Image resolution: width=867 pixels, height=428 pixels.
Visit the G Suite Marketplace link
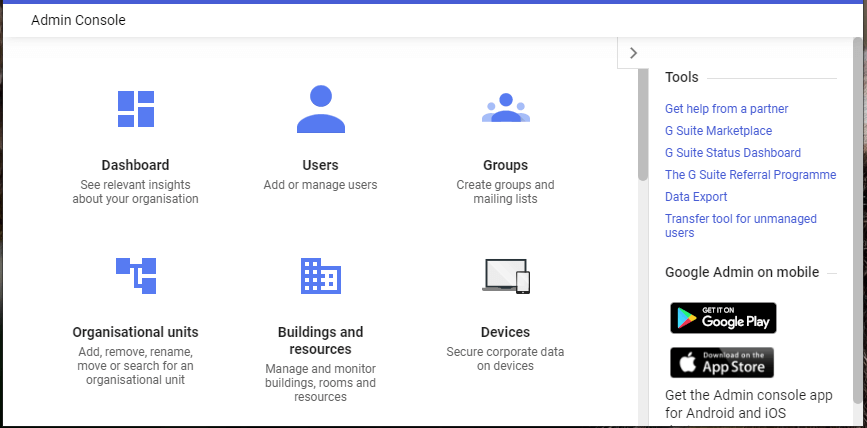point(718,131)
